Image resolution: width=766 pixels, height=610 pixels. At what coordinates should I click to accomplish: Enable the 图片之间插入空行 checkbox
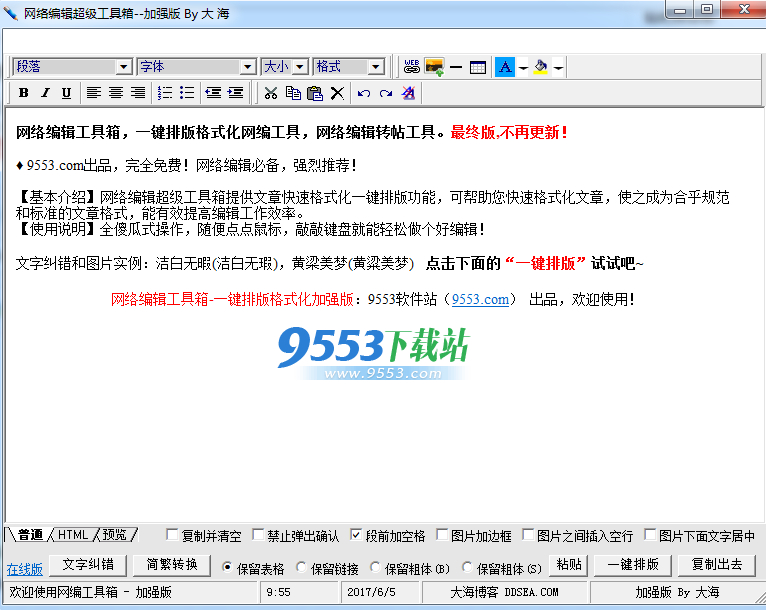[528, 535]
